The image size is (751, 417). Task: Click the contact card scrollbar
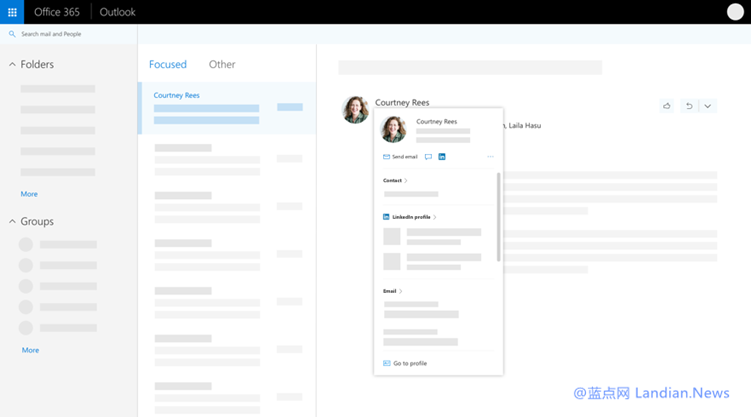click(498, 215)
